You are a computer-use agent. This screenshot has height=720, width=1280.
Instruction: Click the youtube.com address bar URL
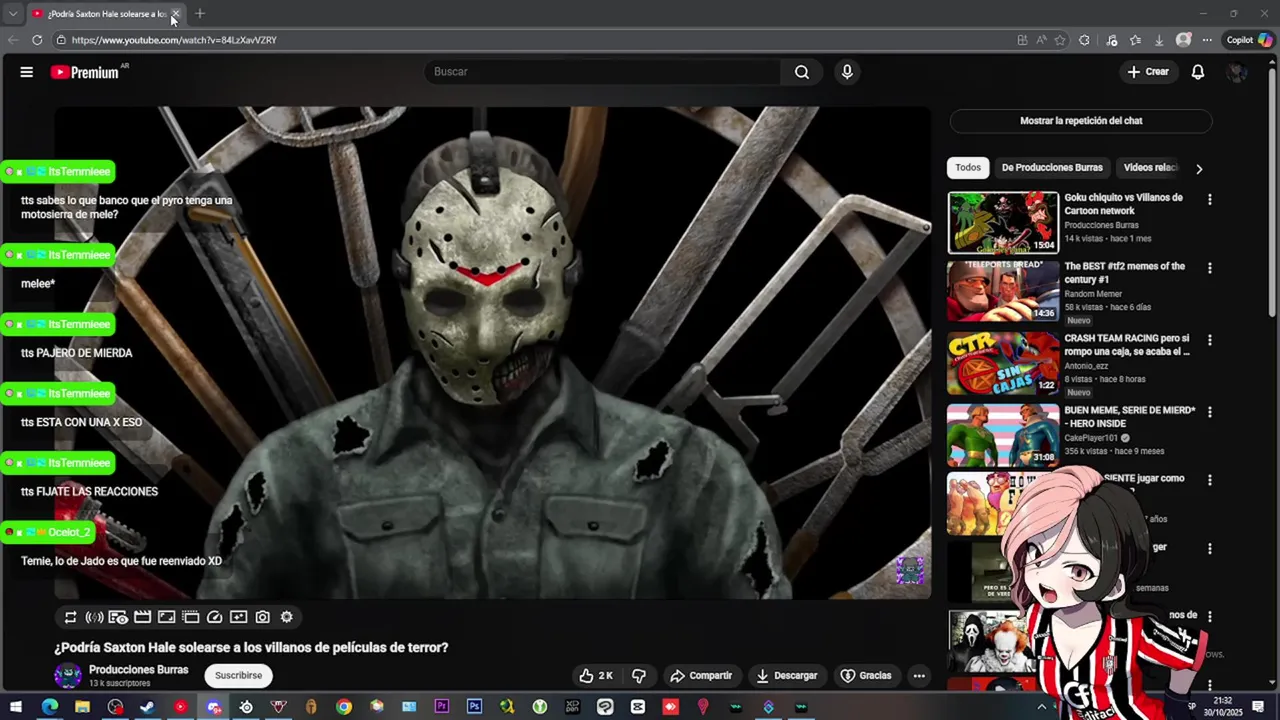(174, 40)
